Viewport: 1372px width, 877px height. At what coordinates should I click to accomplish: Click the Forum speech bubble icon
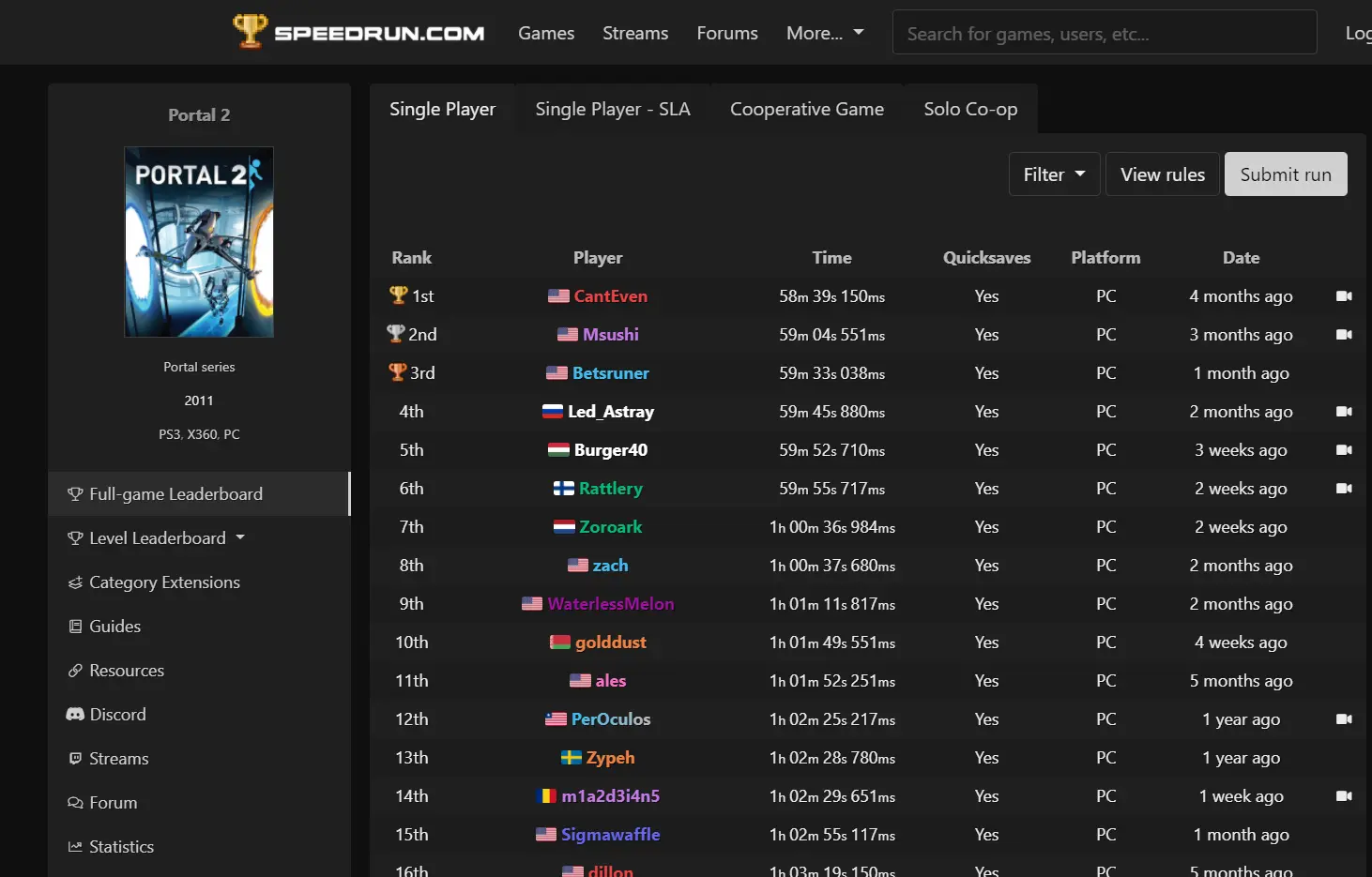point(75,802)
